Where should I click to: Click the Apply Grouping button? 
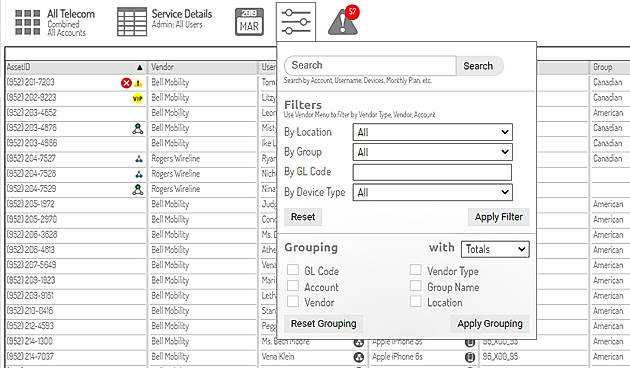coord(490,324)
